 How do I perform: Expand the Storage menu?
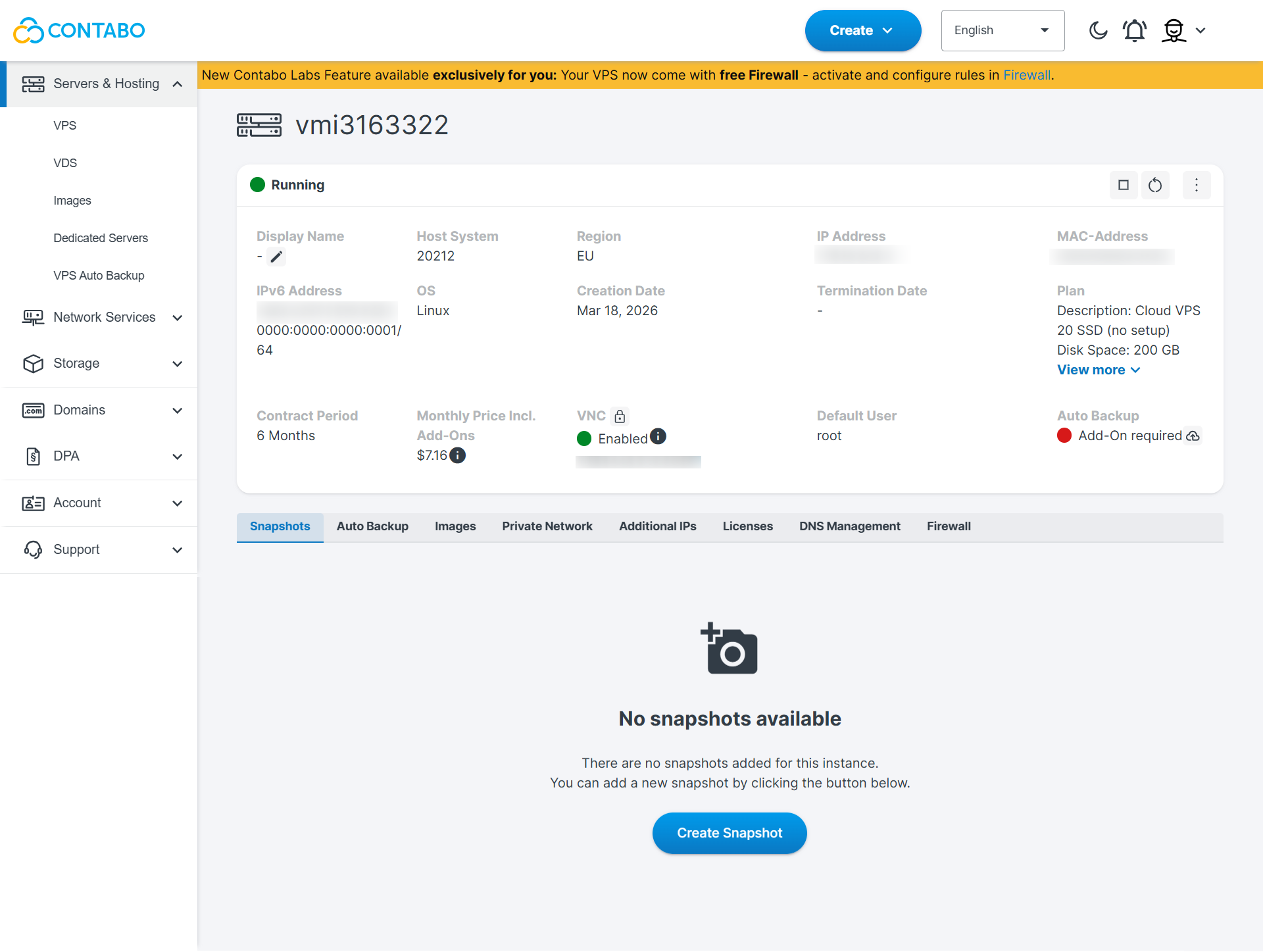click(178, 364)
